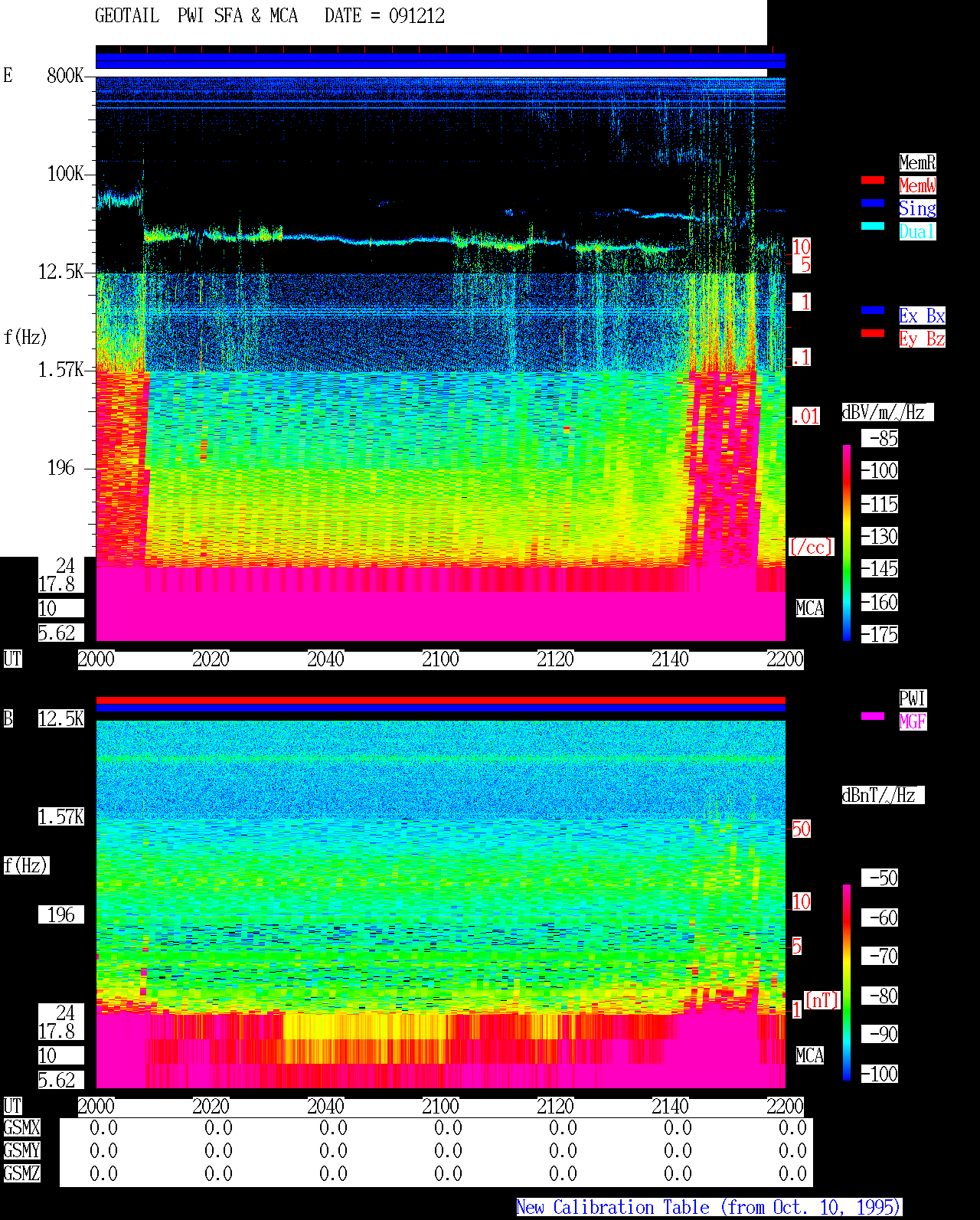
Task: Click '2040' time label under B panel
Action: click(x=326, y=1106)
